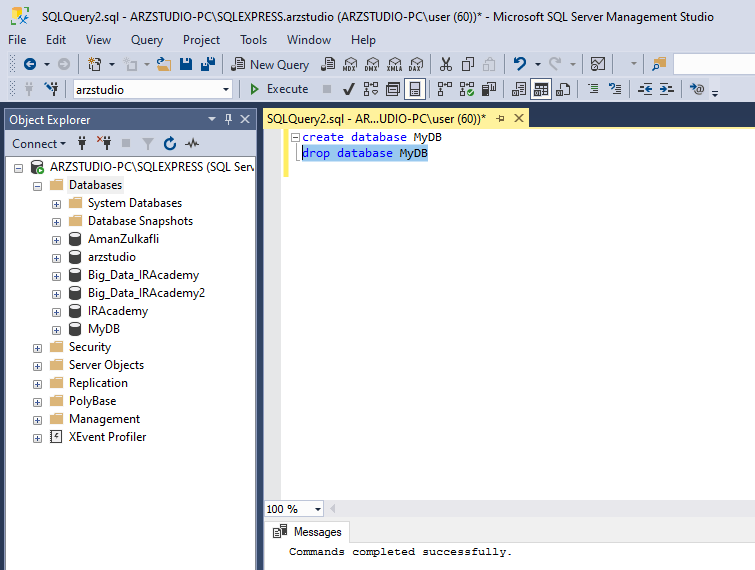Viewport: 755px width, 570px height.
Task: Open the Query menu
Action: point(147,39)
